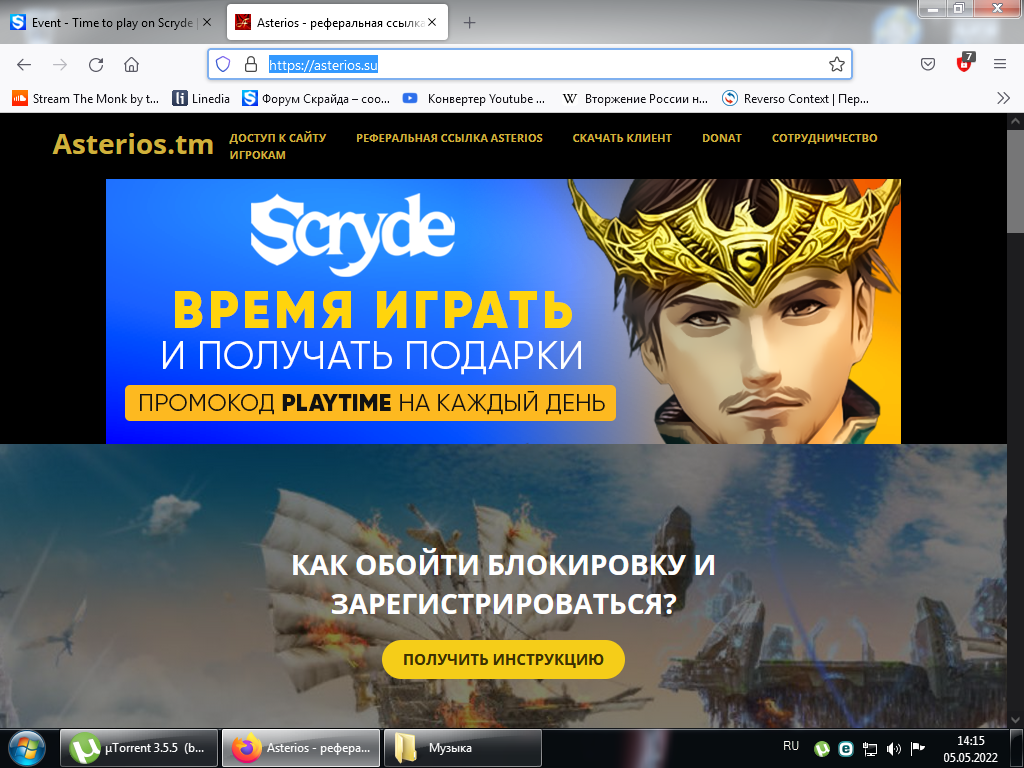
Task: Open the volume speaker icon in the tray
Action: click(x=893, y=749)
